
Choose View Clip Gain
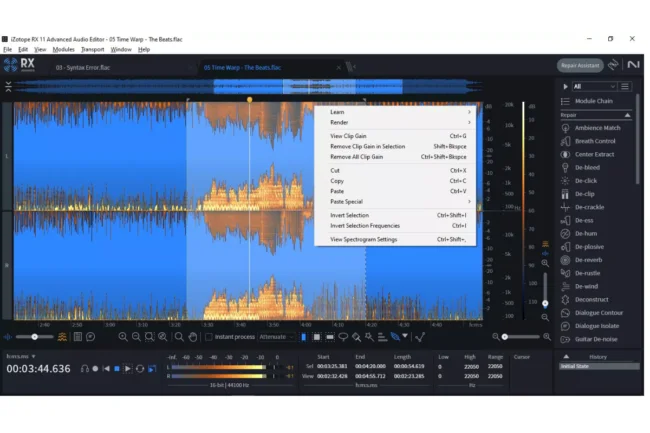(395, 136)
